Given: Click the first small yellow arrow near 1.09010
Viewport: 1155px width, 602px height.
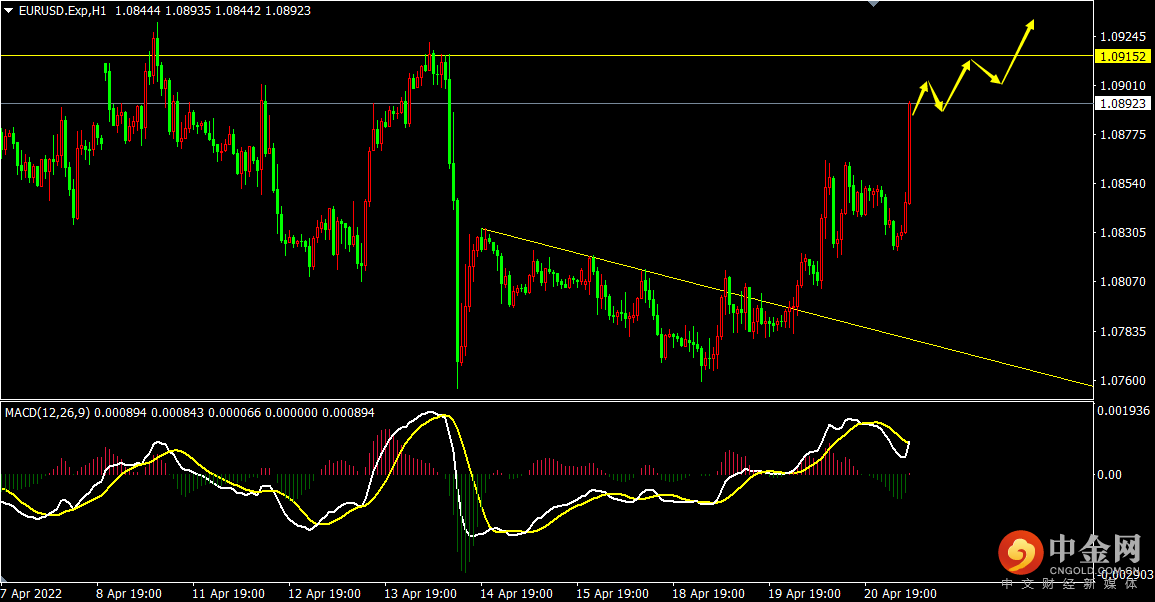Looking at the screenshot, I should click(921, 97).
